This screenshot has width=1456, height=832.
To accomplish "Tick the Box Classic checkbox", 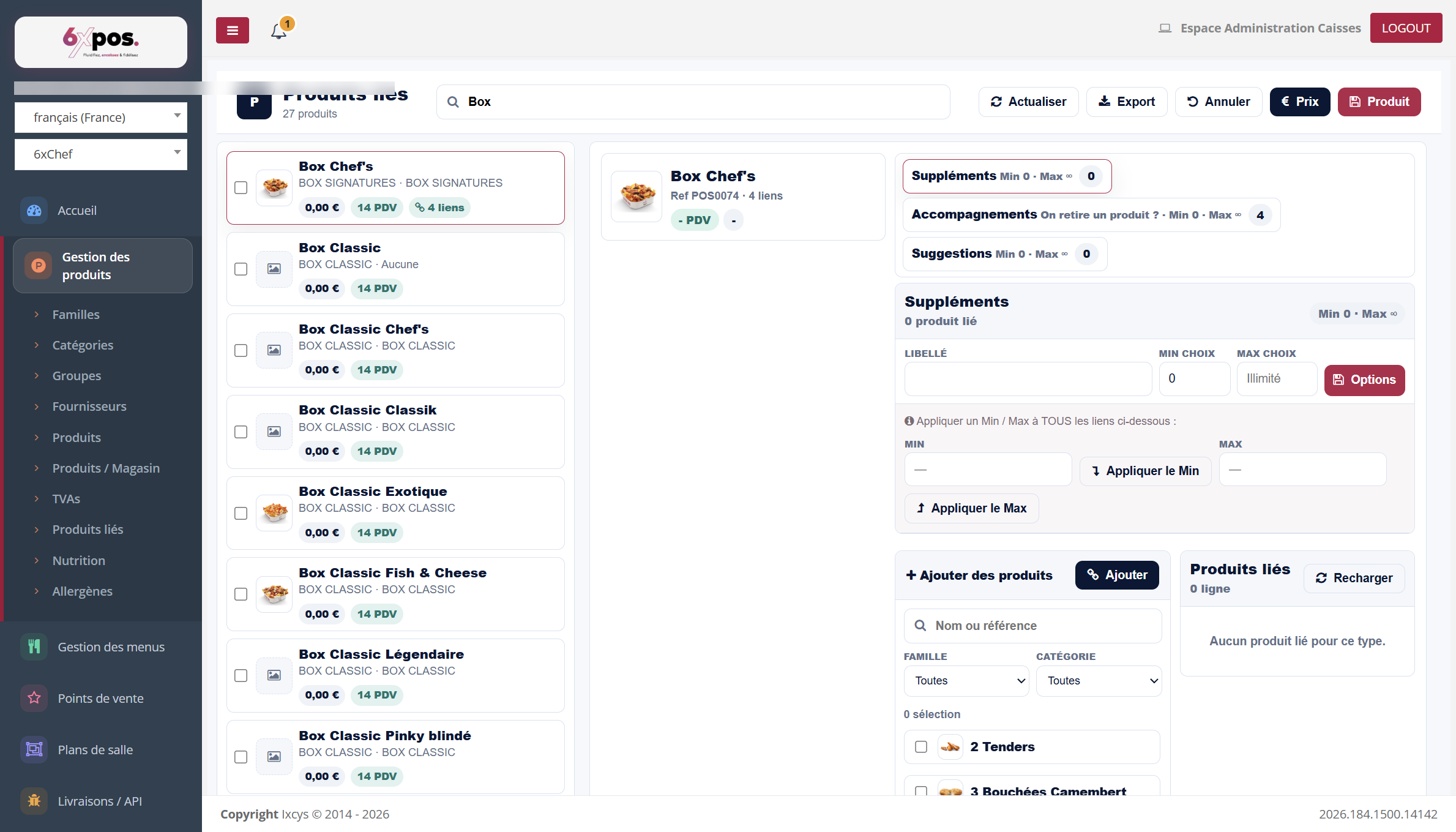I will (241, 269).
